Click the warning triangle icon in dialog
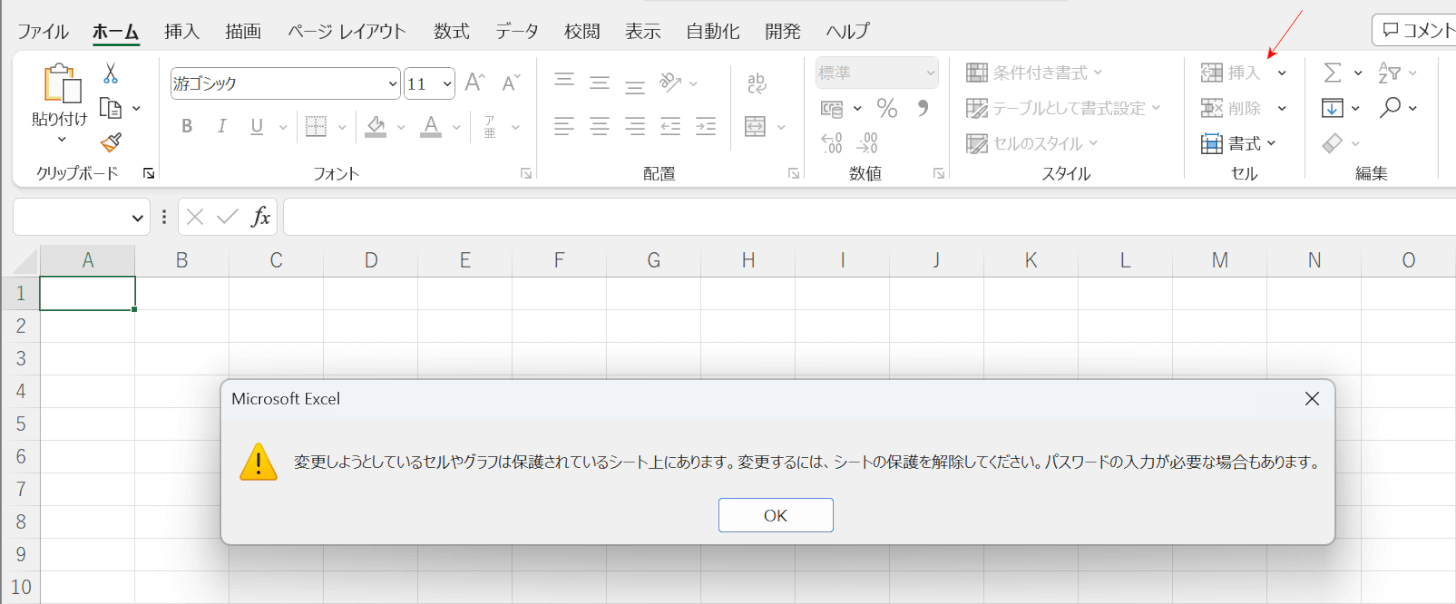Screen dimensions: 1456x604 [x=258, y=462]
